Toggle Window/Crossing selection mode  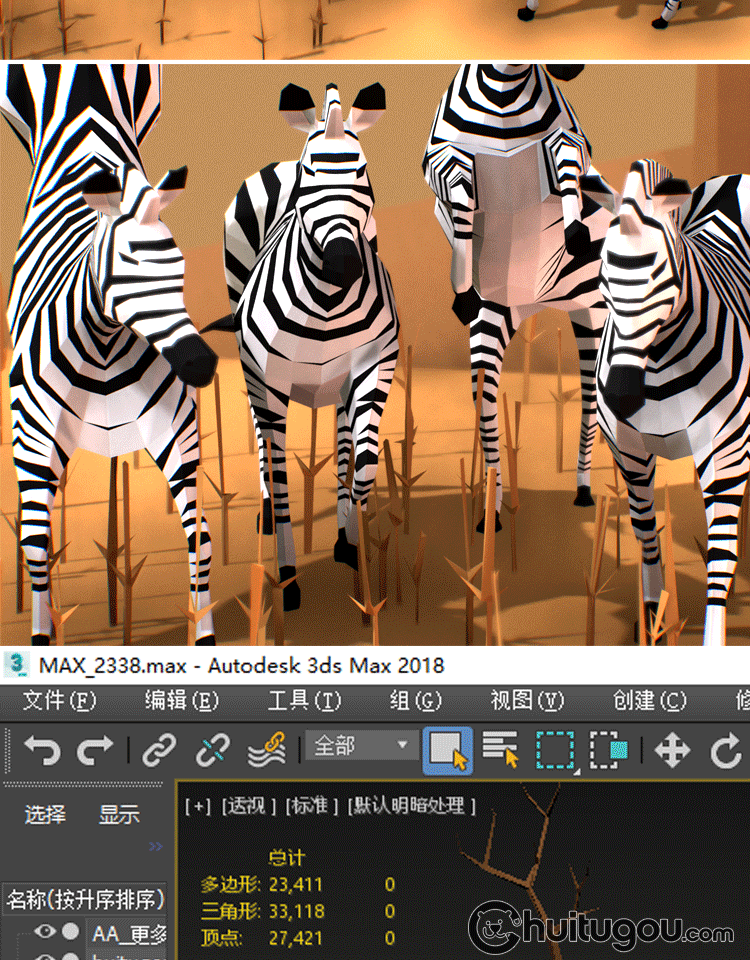point(608,750)
